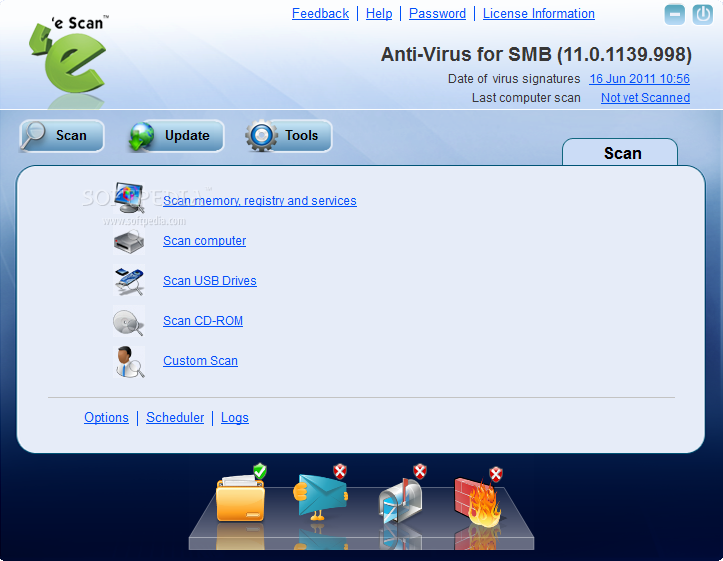This screenshot has height=561, width=723.
Task: Open File Anti-Virus folder icon
Action: click(240, 500)
